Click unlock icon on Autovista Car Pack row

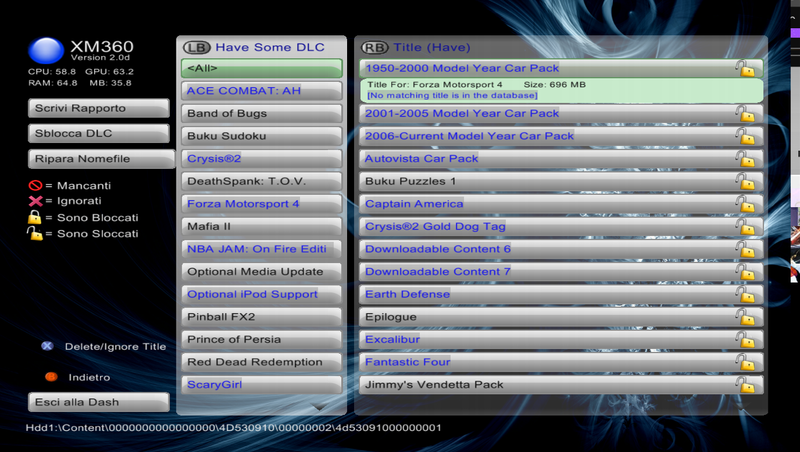[745, 159]
